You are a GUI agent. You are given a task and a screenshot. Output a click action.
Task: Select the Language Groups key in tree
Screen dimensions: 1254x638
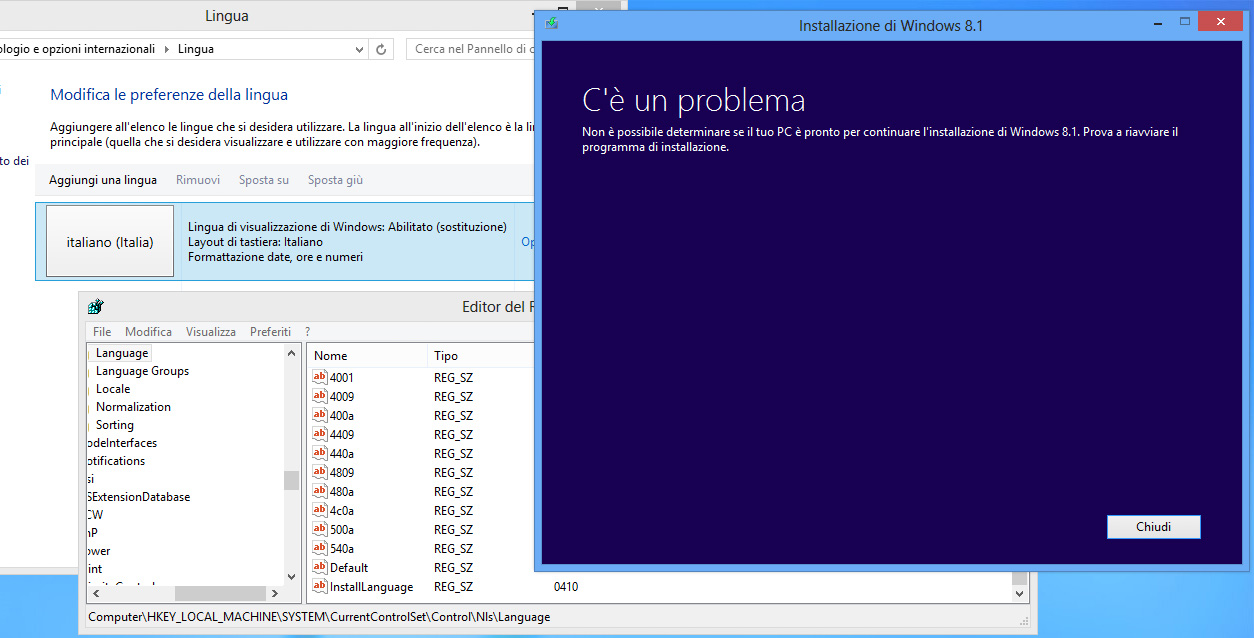click(x=142, y=371)
